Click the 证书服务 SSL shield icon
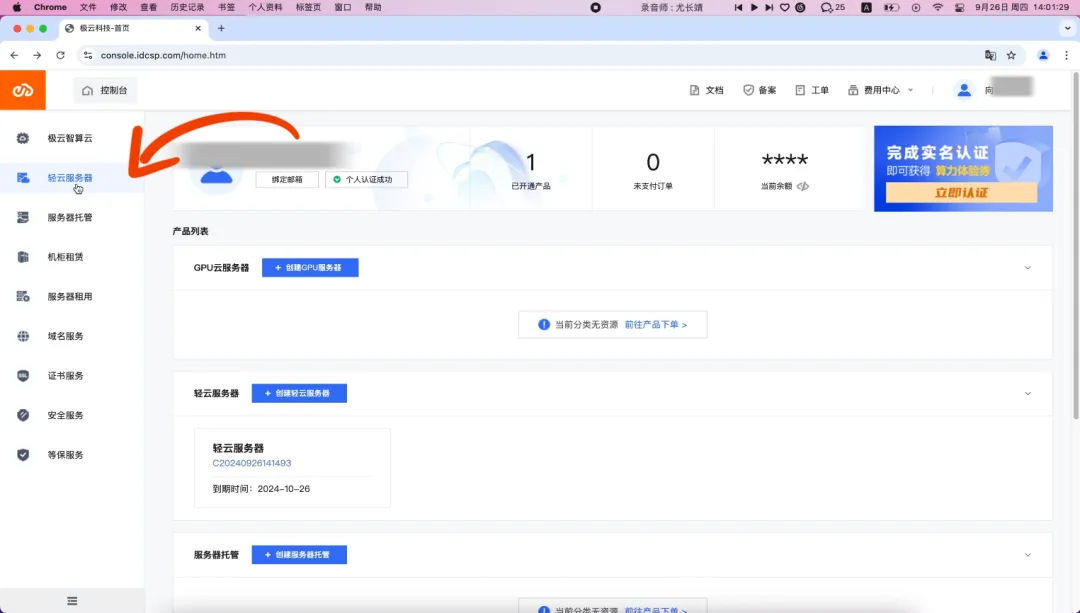 (23, 376)
